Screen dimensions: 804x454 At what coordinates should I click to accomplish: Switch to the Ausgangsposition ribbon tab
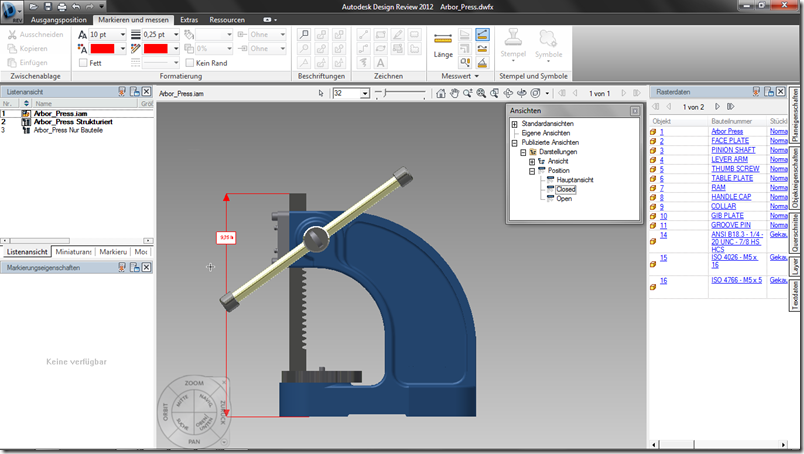pyautogui.click(x=58, y=19)
